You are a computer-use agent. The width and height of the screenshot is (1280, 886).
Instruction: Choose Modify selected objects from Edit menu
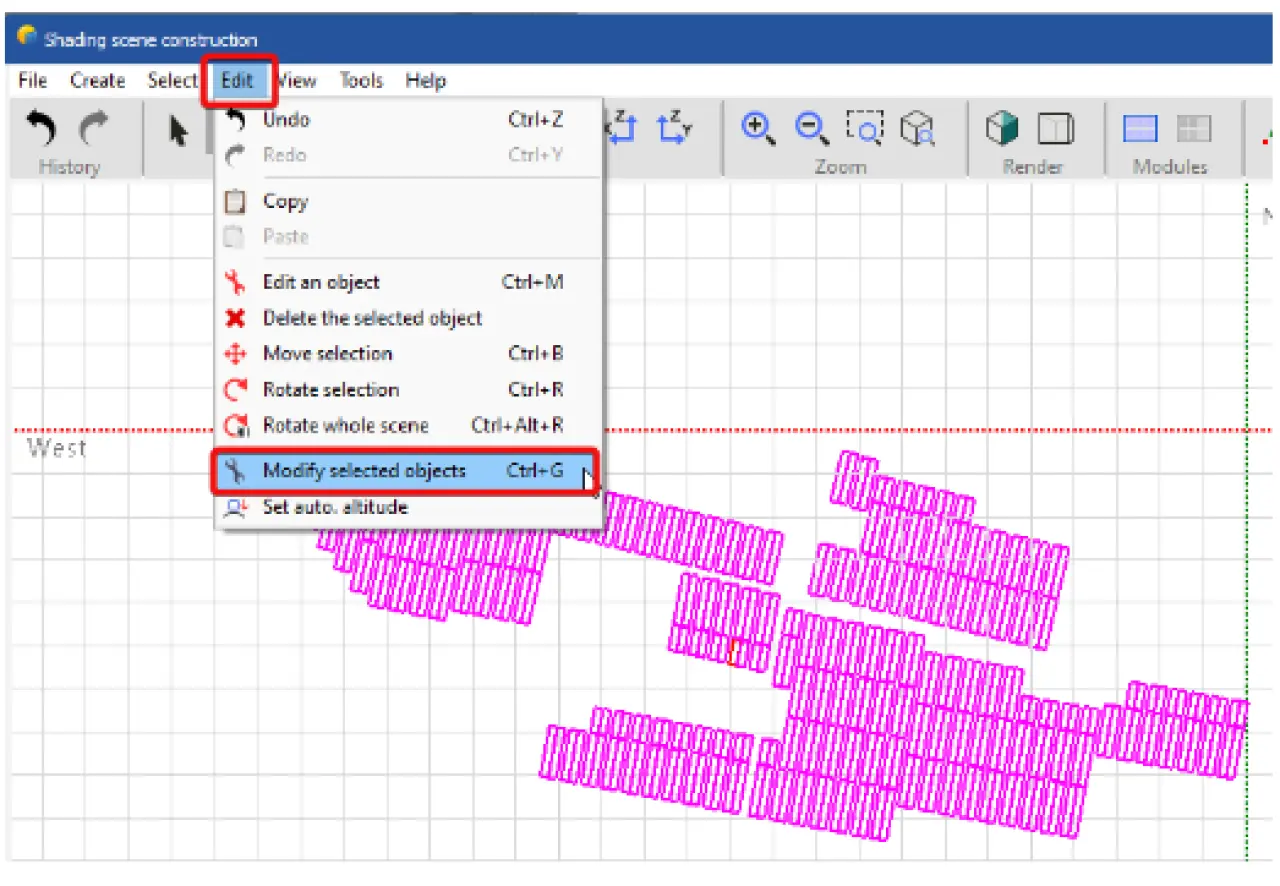point(364,471)
